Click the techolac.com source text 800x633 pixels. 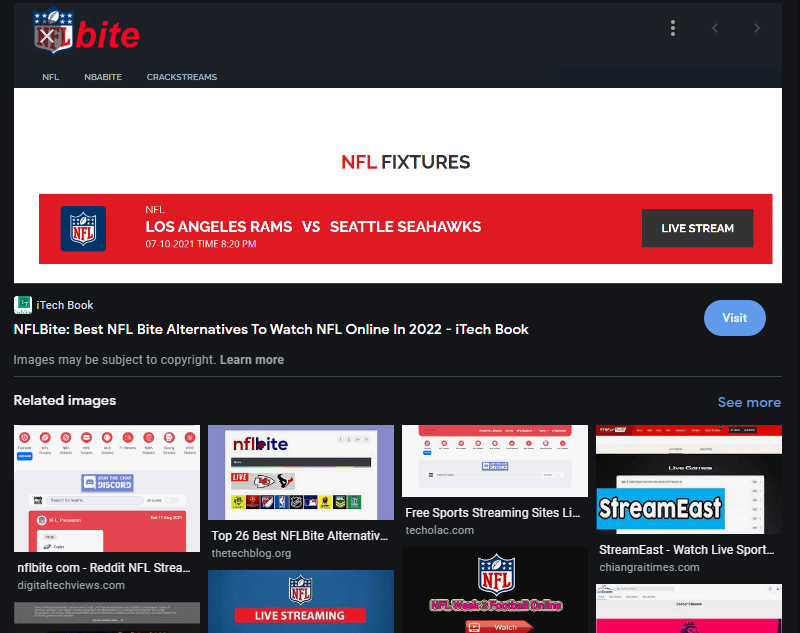pos(440,530)
